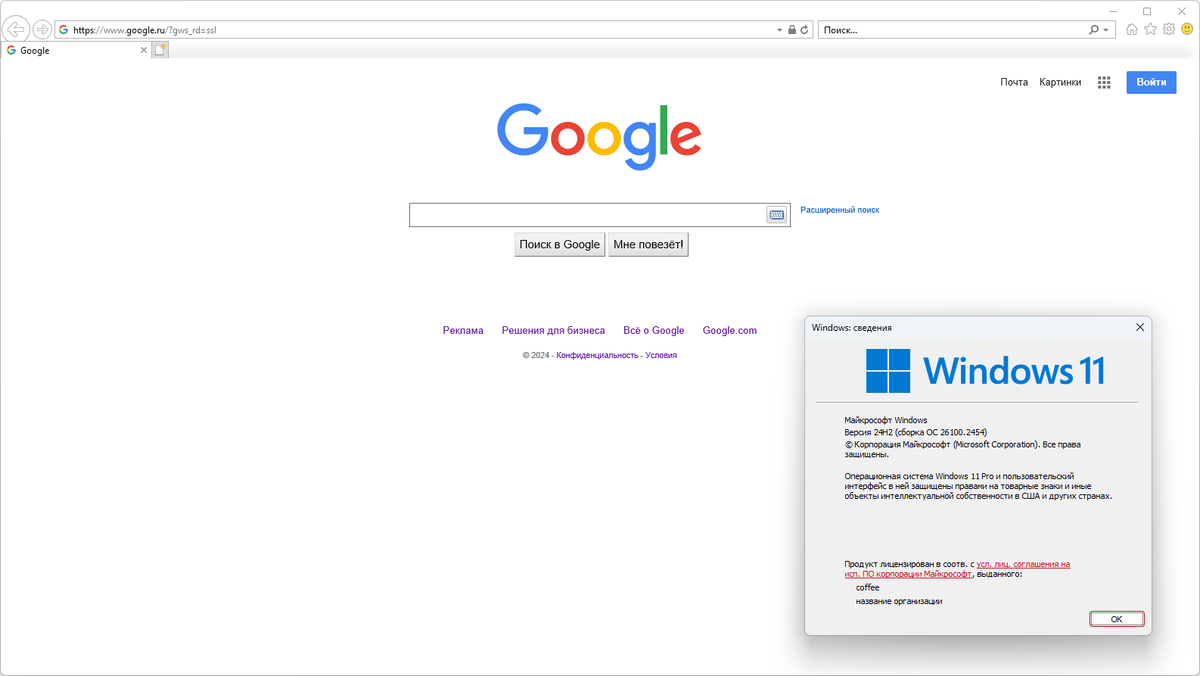
Task: Click the Операционная система Windows 11 Pro paragraph
Action: click(x=978, y=486)
